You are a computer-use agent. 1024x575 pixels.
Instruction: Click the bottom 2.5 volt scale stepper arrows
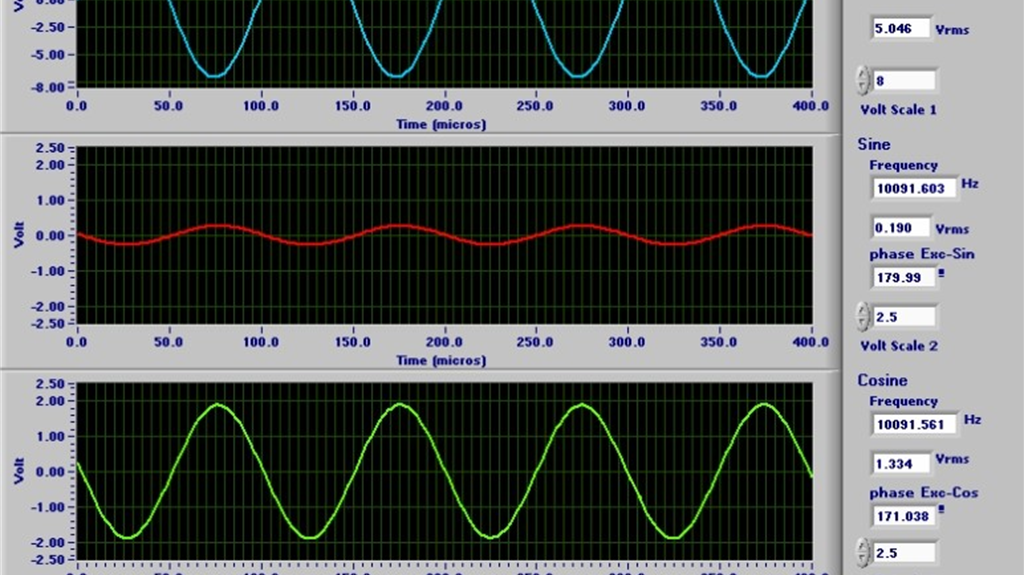(x=863, y=552)
